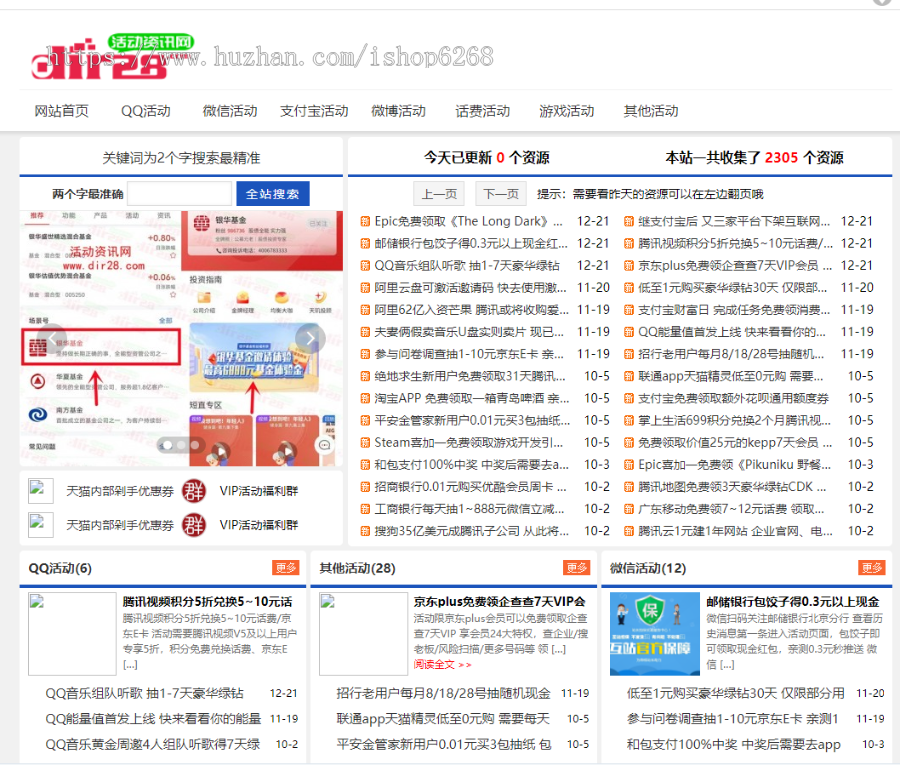This screenshot has height=765, width=900.
Task: Focus the search keyword input field
Action: coord(179,194)
